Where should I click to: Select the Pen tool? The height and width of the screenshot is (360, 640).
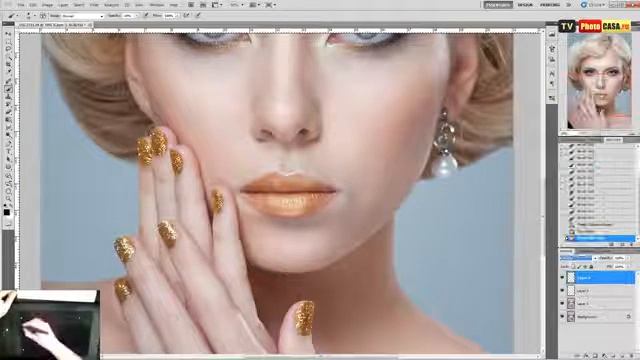tap(8, 144)
